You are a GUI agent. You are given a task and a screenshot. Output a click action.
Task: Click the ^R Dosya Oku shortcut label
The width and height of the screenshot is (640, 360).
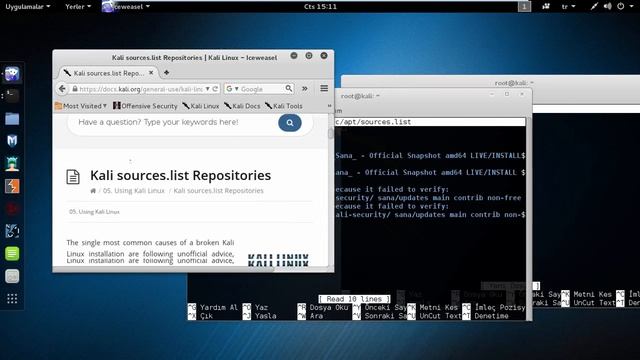[322, 307]
